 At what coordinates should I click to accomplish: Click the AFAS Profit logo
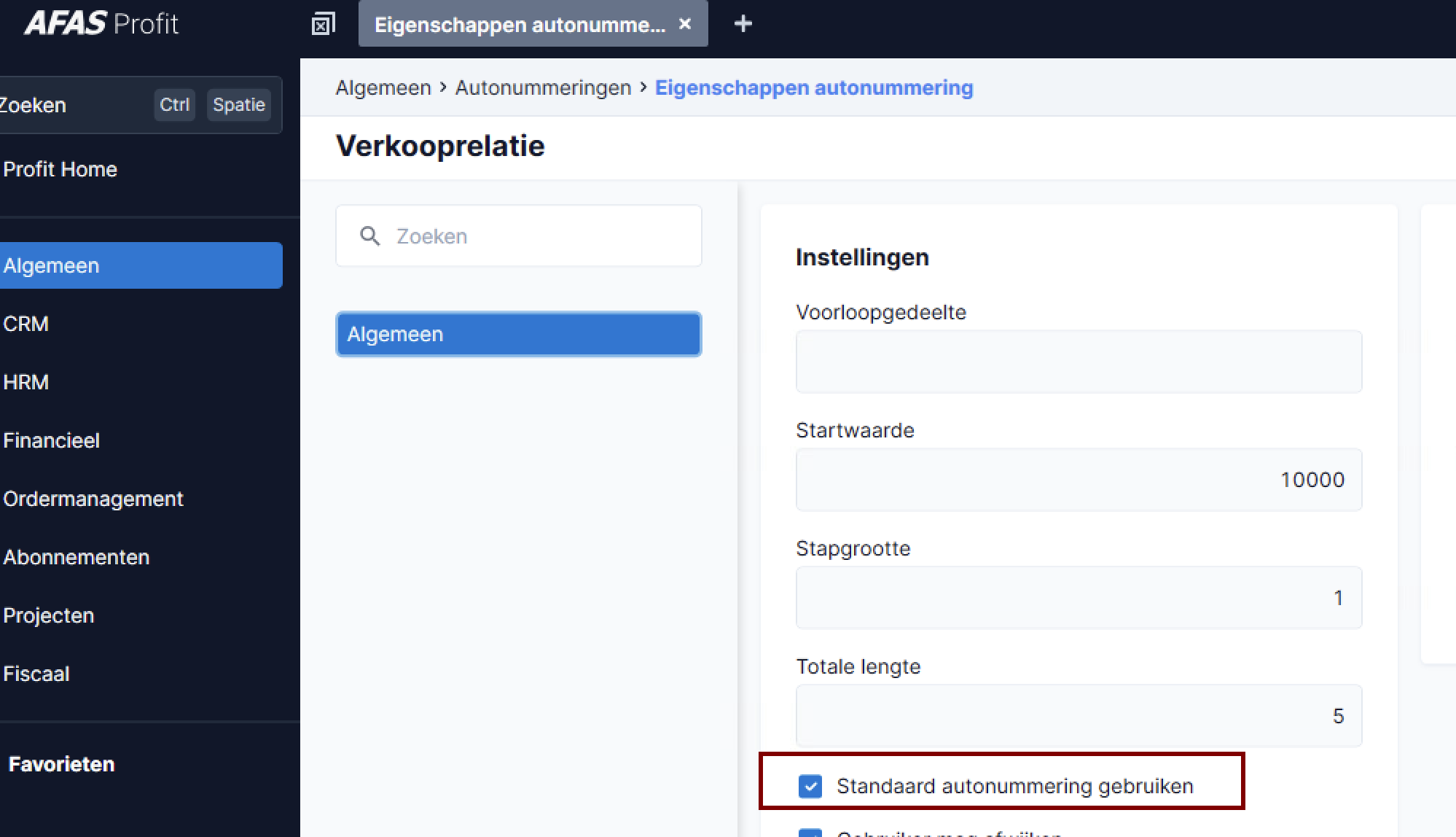(x=101, y=23)
